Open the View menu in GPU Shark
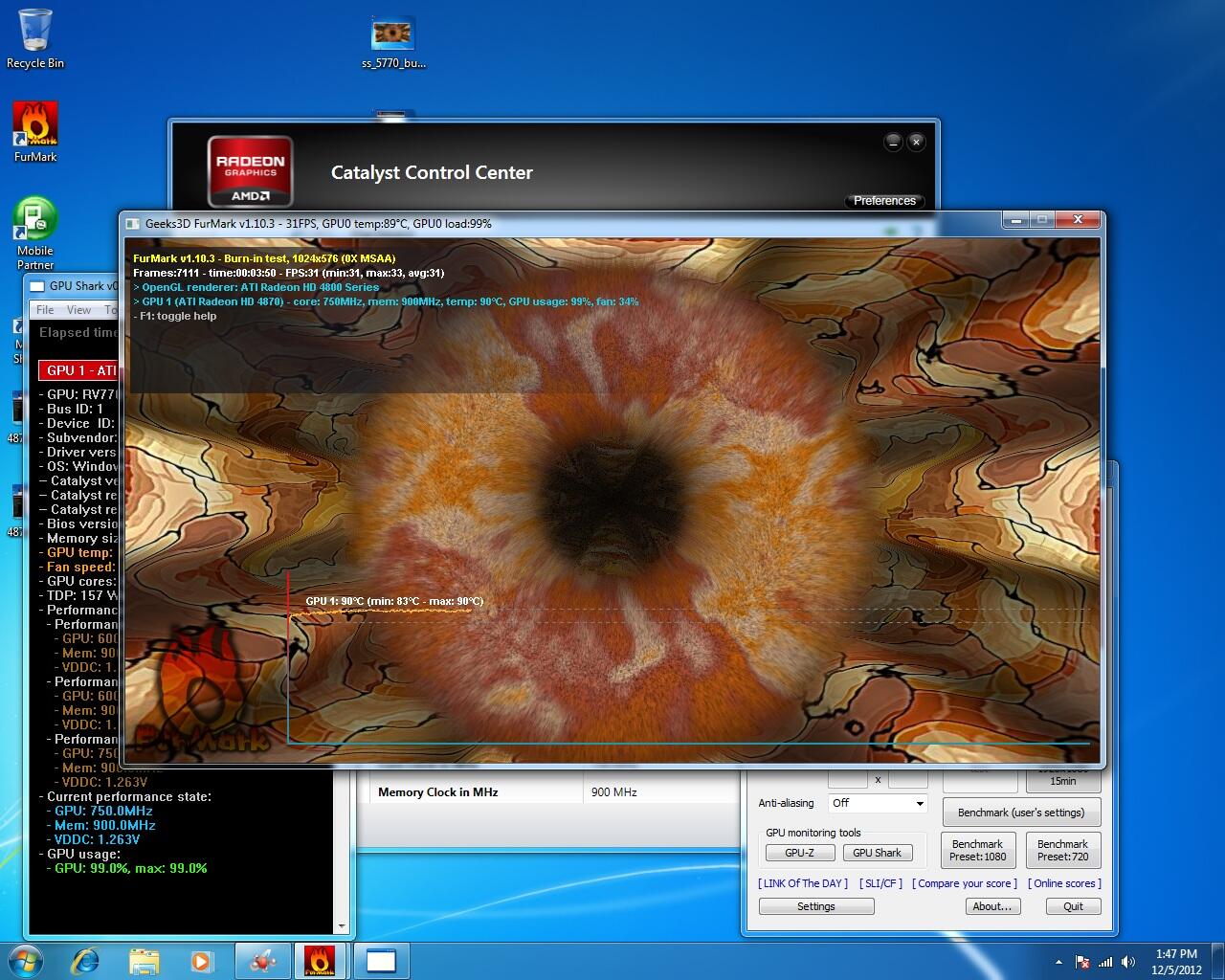The height and width of the screenshot is (980, 1225). (78, 309)
